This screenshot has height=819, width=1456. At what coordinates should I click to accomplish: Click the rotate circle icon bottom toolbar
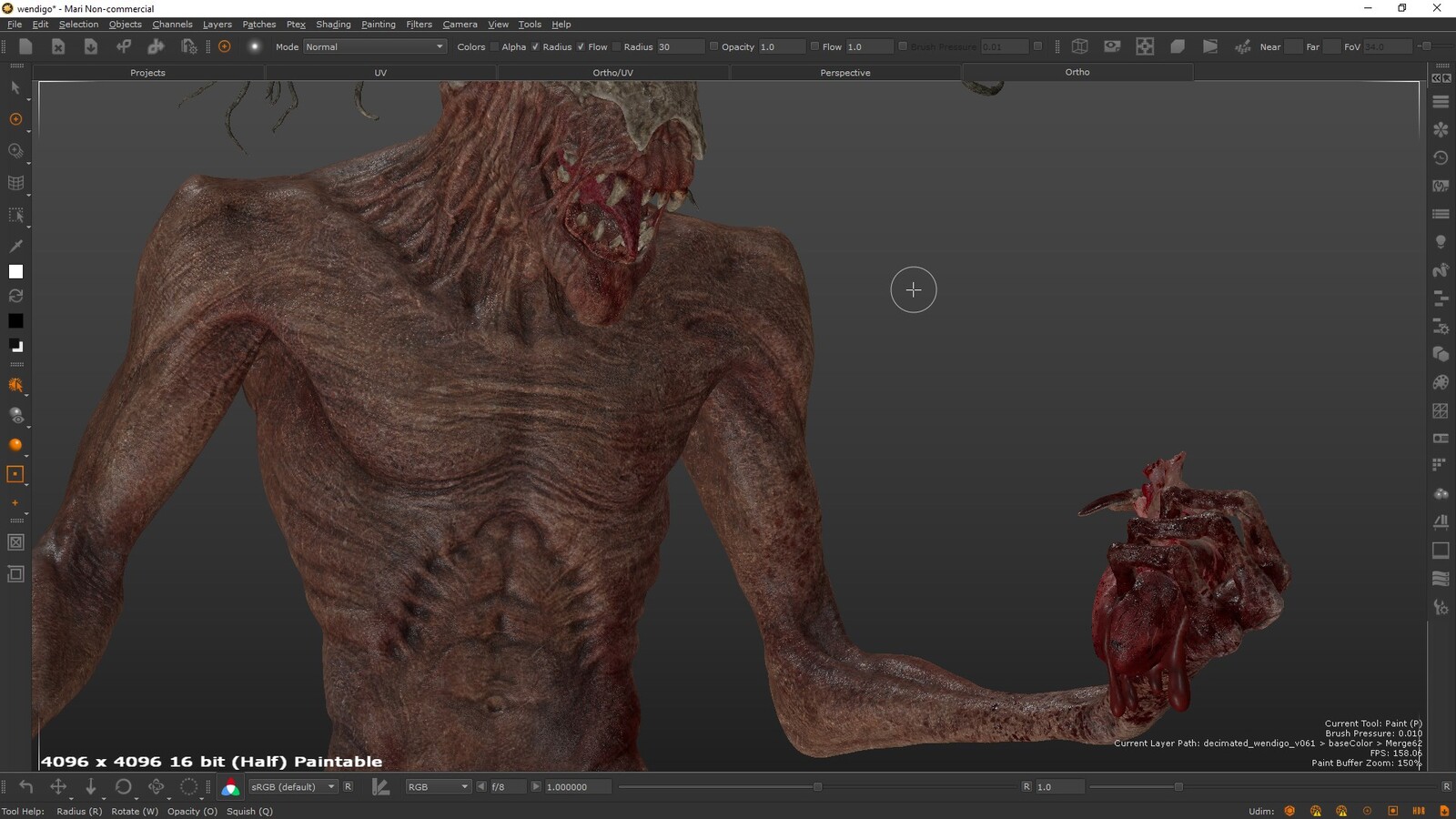(123, 787)
